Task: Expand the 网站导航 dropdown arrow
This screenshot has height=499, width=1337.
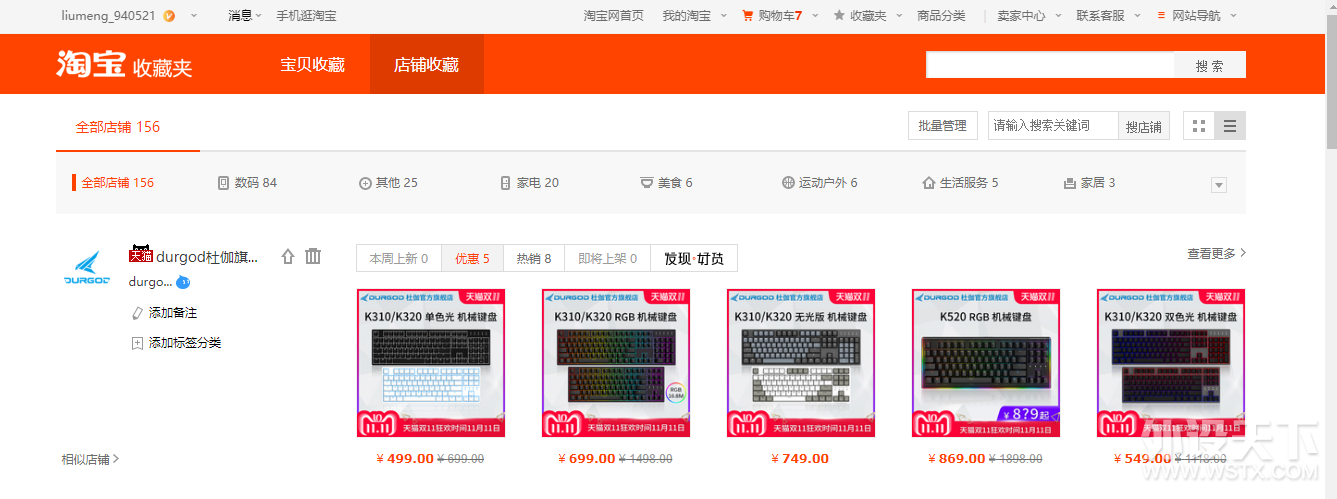Action: click(x=1233, y=16)
